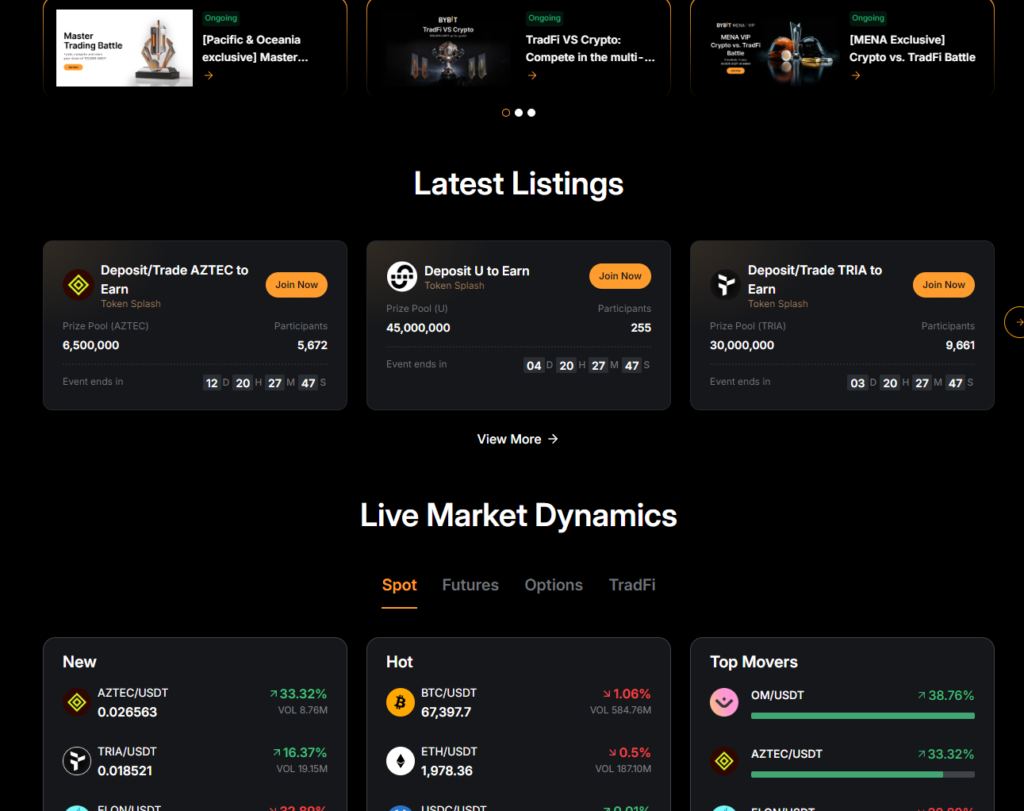The image size is (1024, 811).
Task: Click the TRIA icon in the New list
Action: (77, 761)
